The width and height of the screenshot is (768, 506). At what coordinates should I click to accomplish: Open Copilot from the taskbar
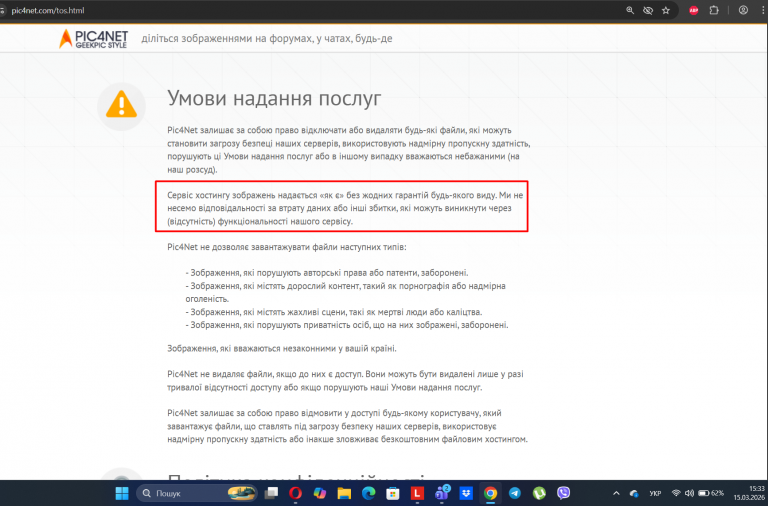point(320,493)
